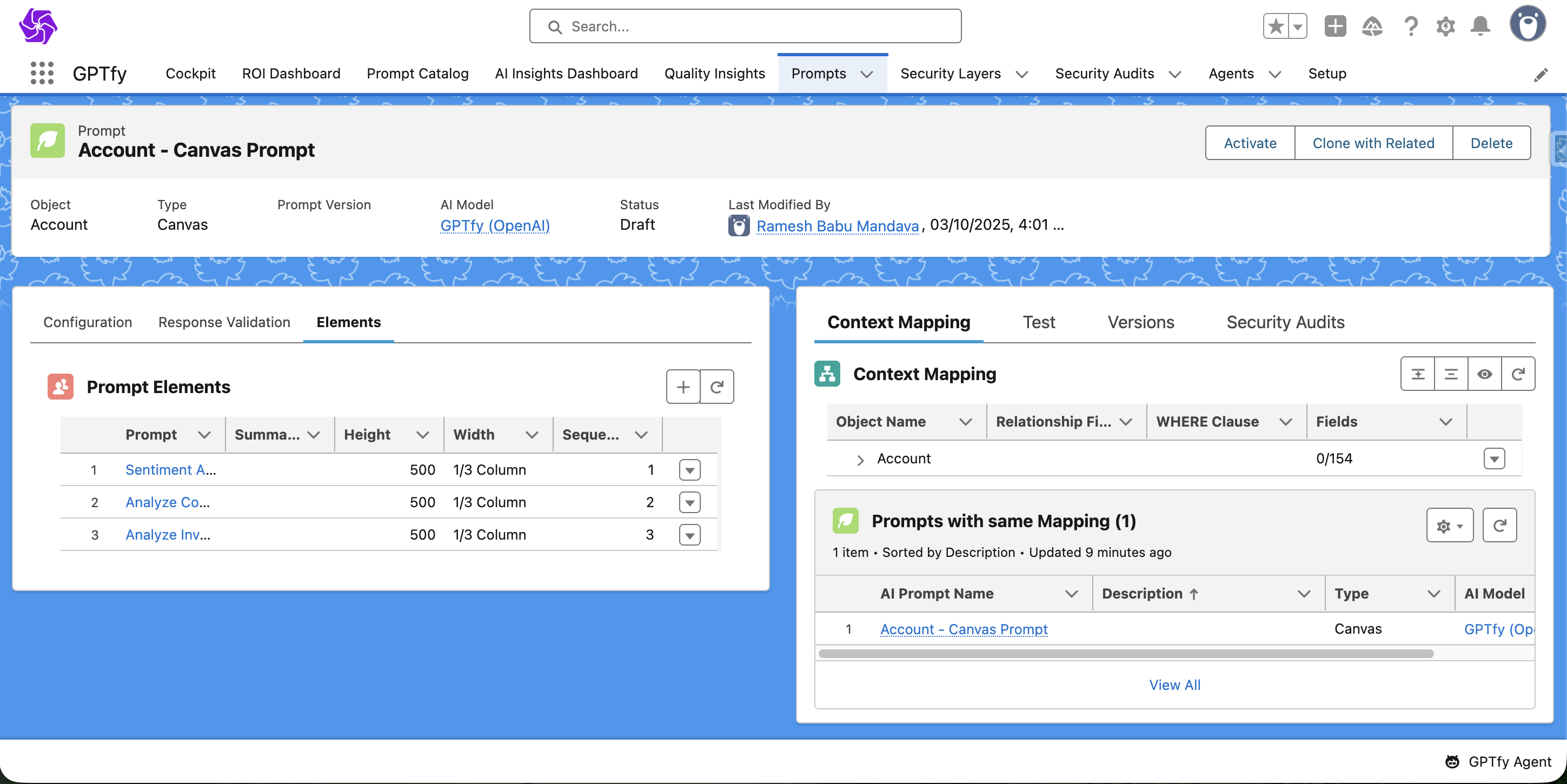Switch to the Versions tab
This screenshot has width=1567, height=784.
[x=1140, y=322]
